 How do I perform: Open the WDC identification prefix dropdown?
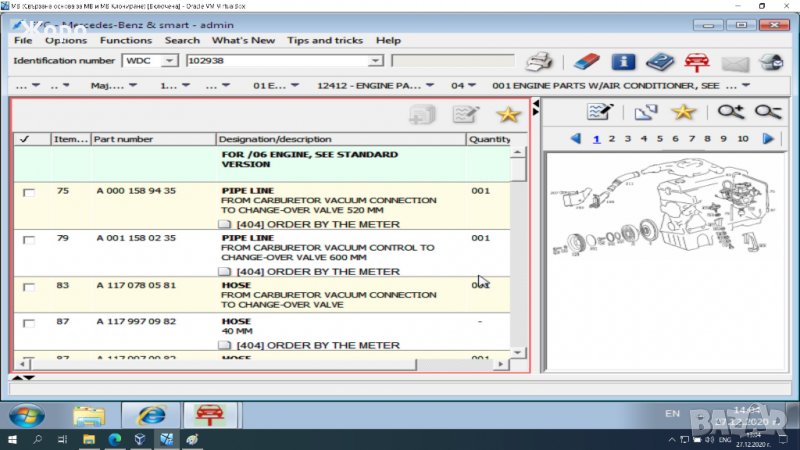169,61
